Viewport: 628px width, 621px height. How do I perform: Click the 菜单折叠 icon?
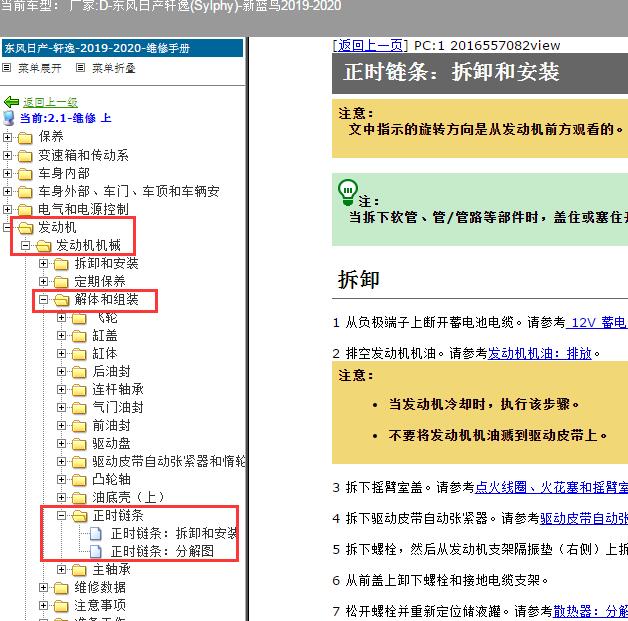pyautogui.click(x=81, y=68)
